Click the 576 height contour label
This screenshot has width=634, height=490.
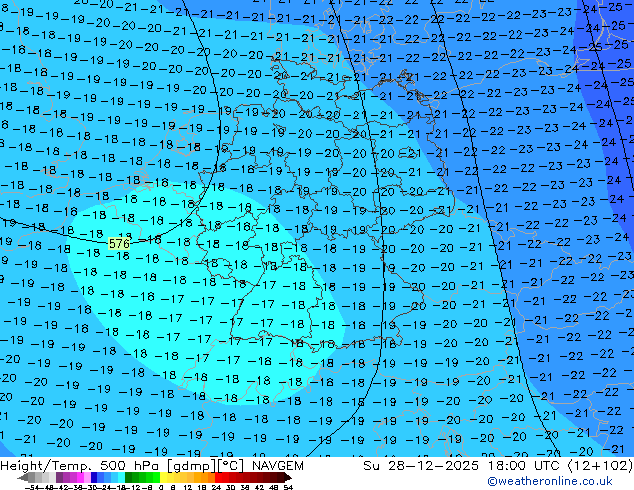coord(119,243)
